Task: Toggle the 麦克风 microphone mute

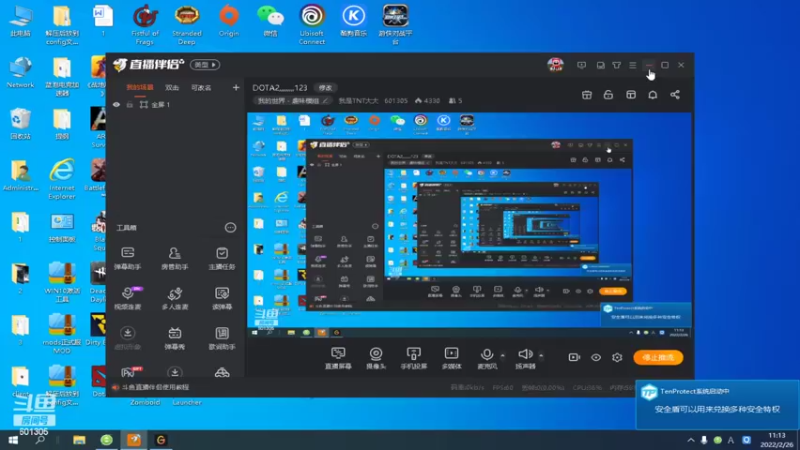Action: [x=487, y=358]
